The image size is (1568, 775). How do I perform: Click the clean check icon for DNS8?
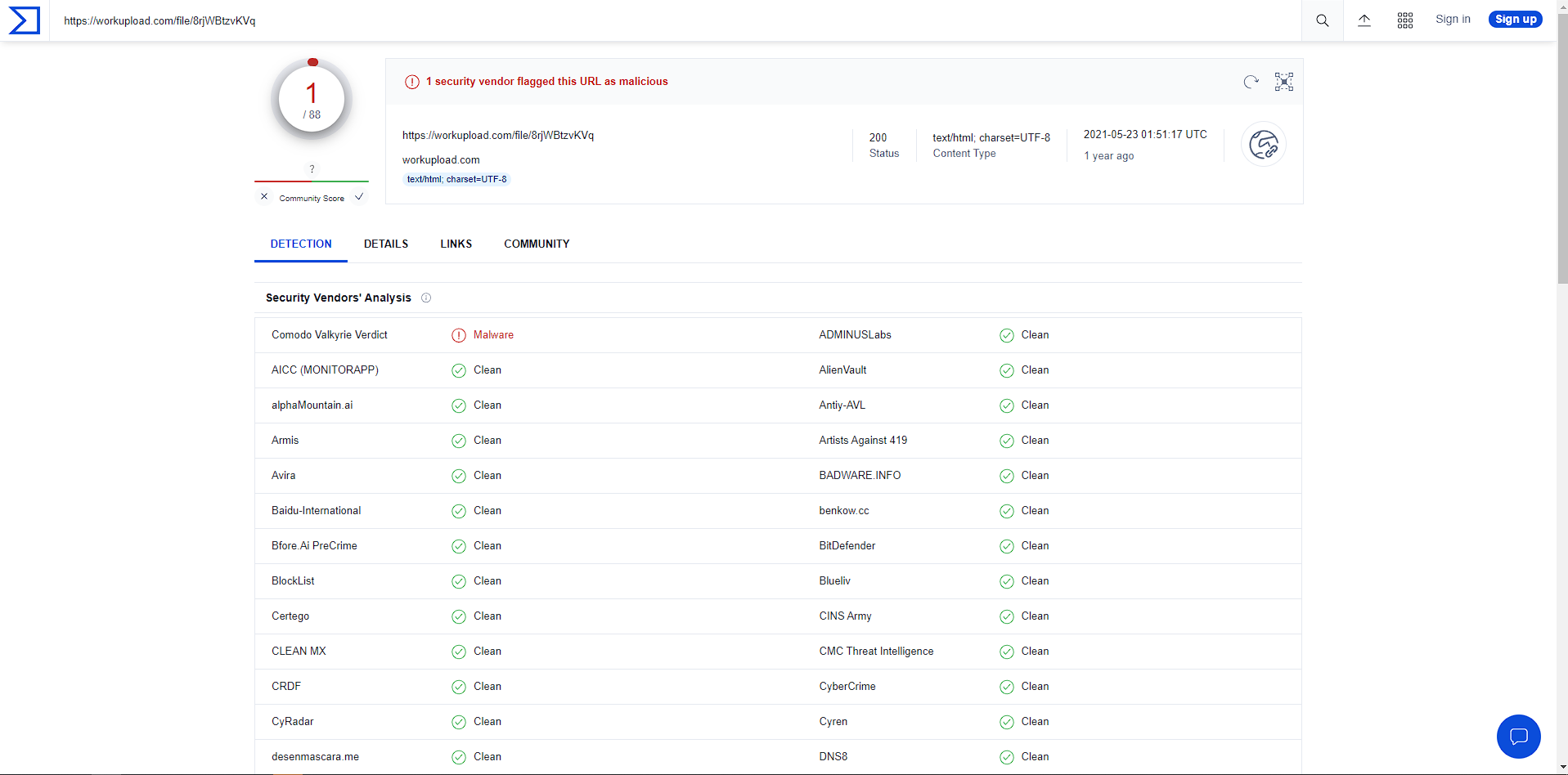point(1007,757)
